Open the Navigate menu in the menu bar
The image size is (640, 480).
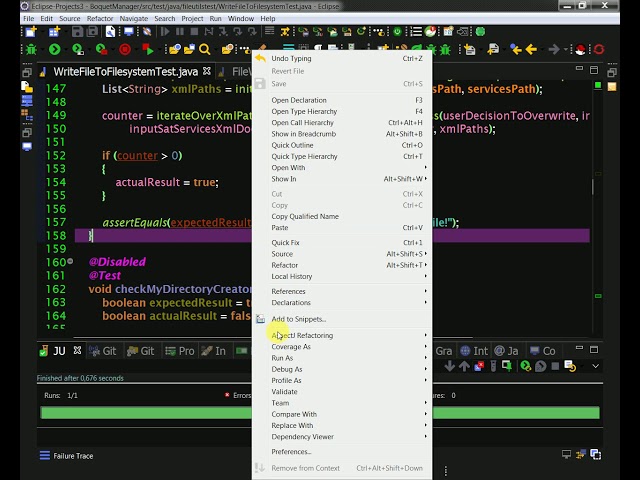pos(133,19)
